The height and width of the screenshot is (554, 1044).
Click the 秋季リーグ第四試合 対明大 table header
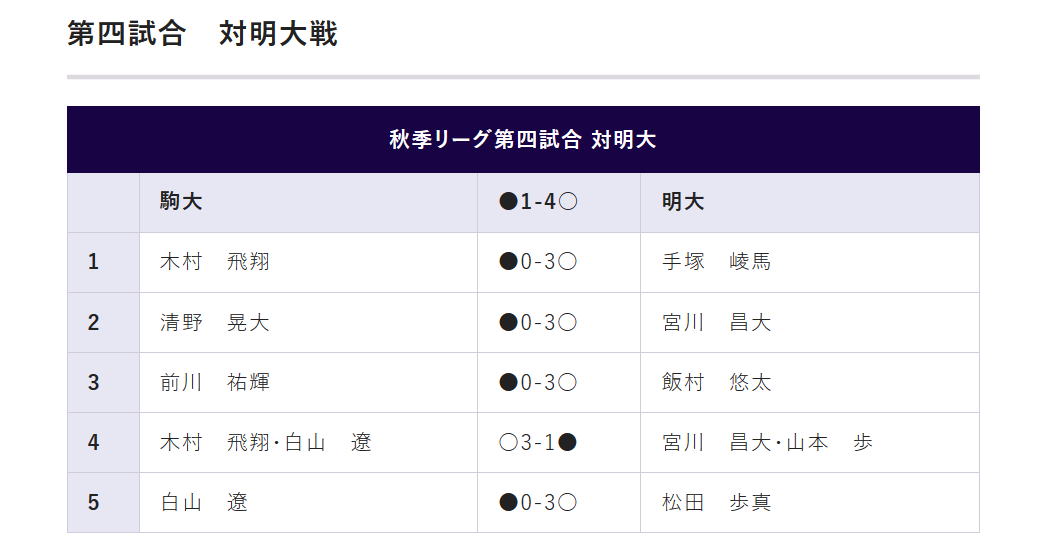pos(522,140)
